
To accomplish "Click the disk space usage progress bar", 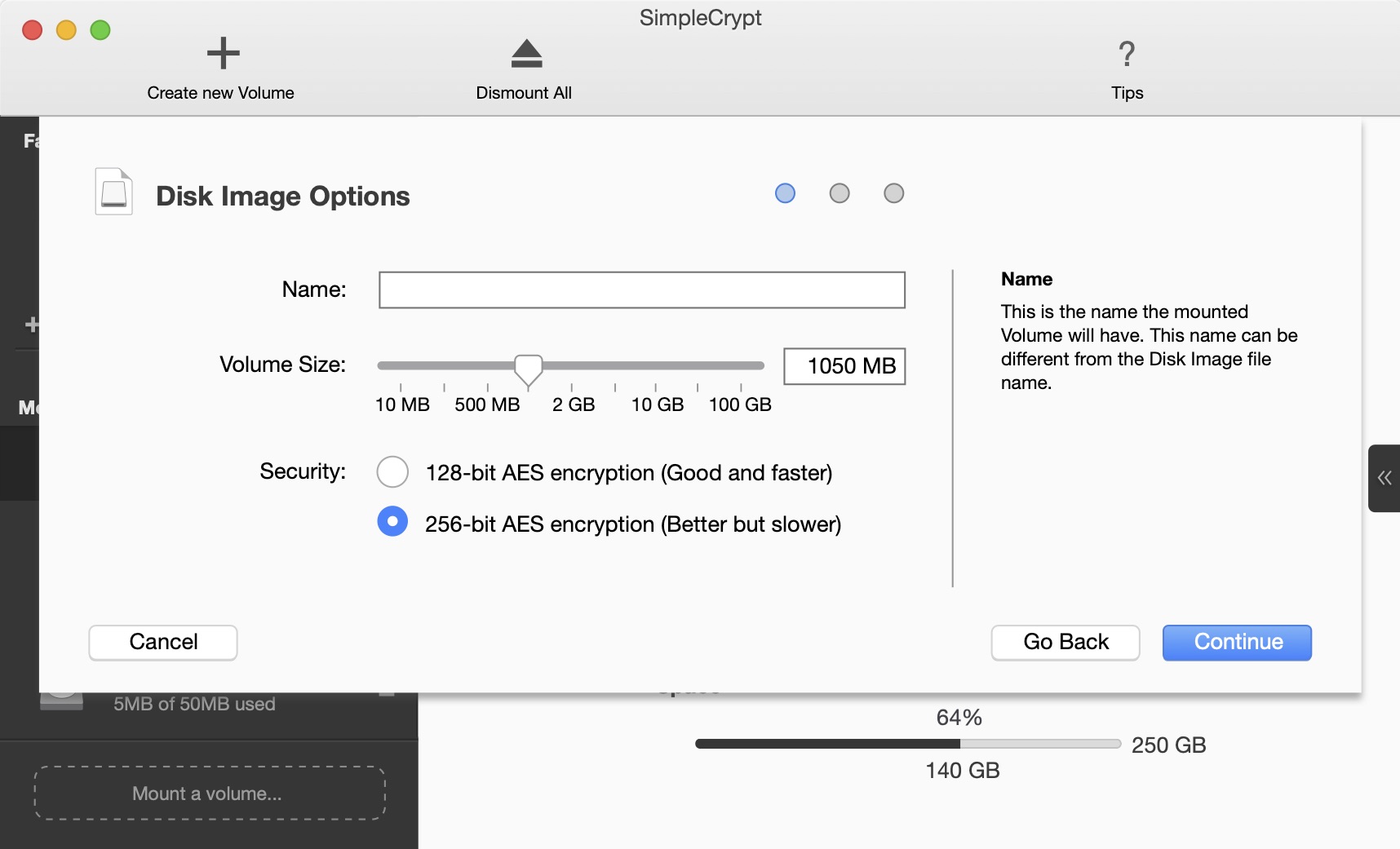I will coord(908,744).
